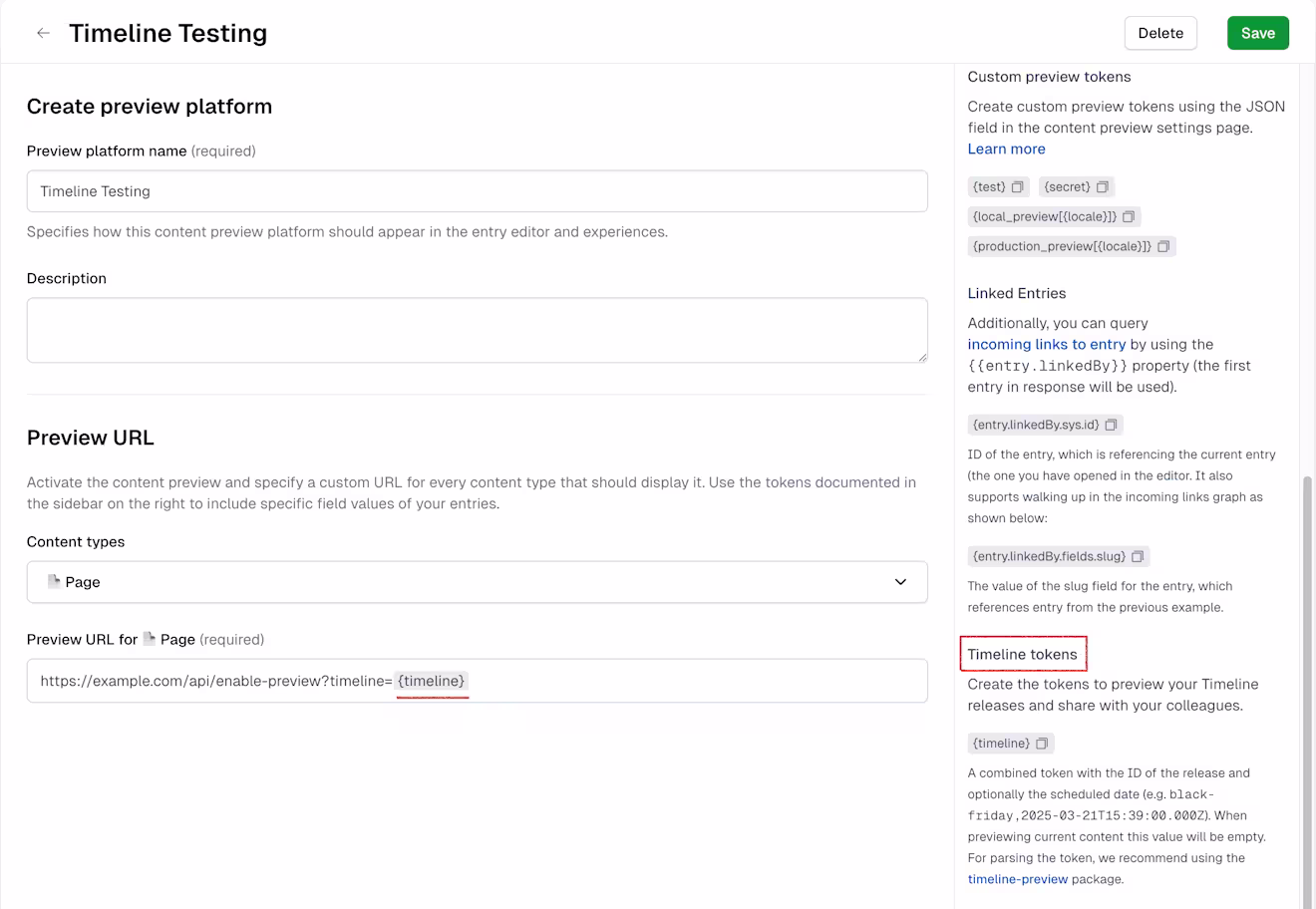Click the Page icon in Content types
This screenshot has width=1316, height=909.
point(54,581)
